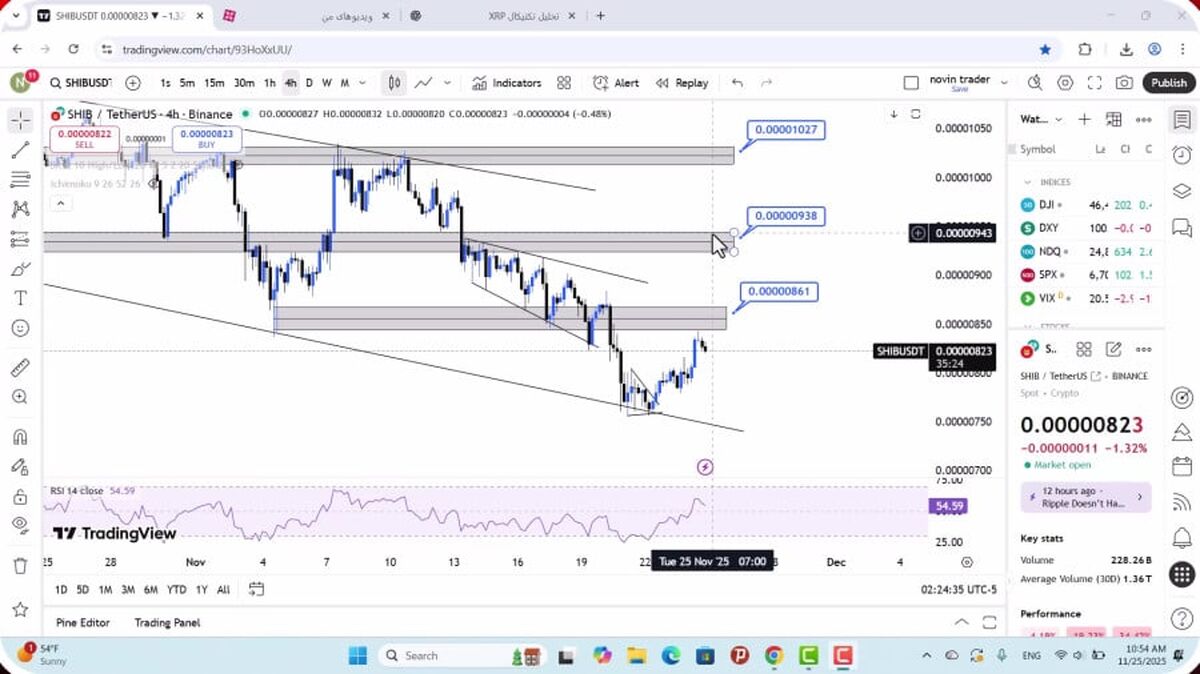Open favorites star in left toolbar

click(x=20, y=609)
